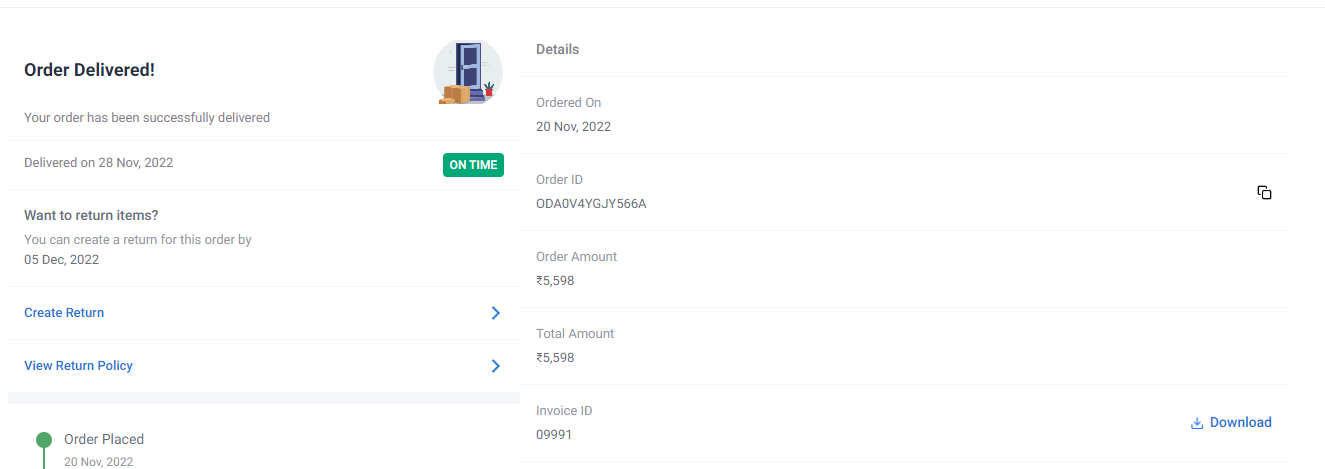This screenshot has width=1325, height=469.
Task: Click the Create Return link
Action: [64, 313]
